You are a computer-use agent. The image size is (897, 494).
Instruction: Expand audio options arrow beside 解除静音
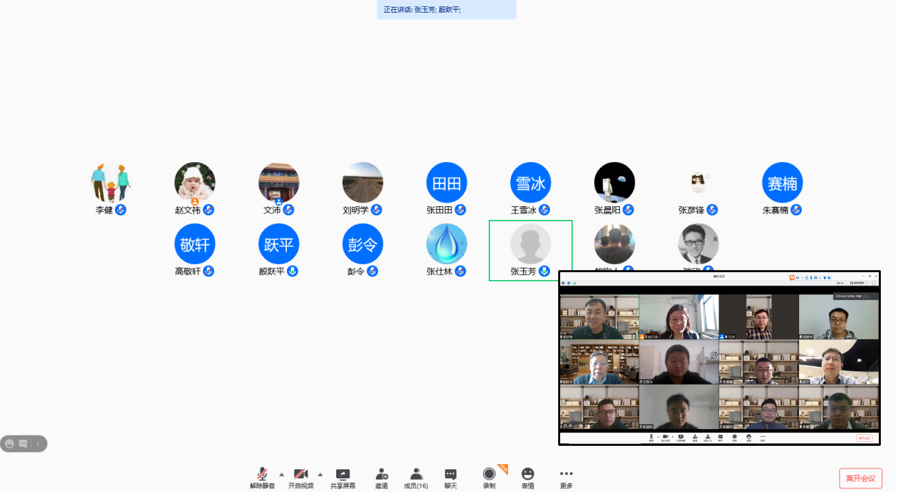(x=282, y=475)
